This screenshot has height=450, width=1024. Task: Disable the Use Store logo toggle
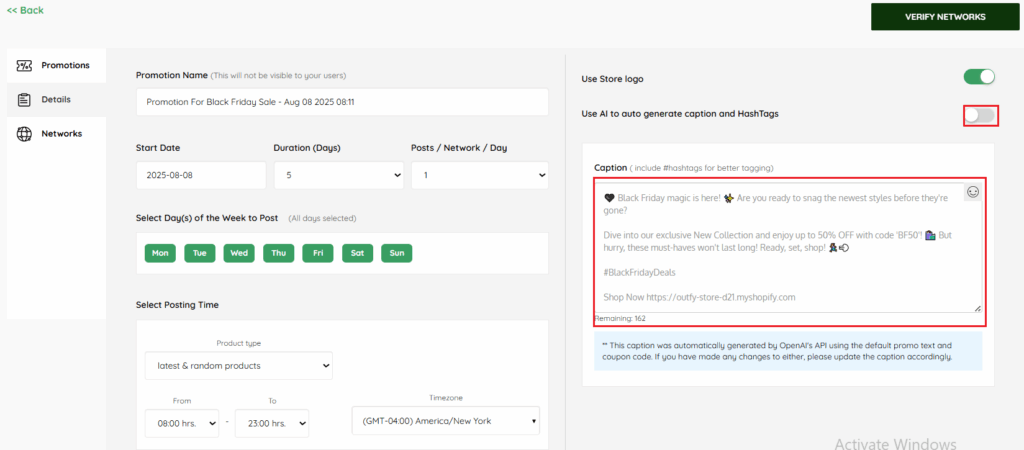[979, 77]
